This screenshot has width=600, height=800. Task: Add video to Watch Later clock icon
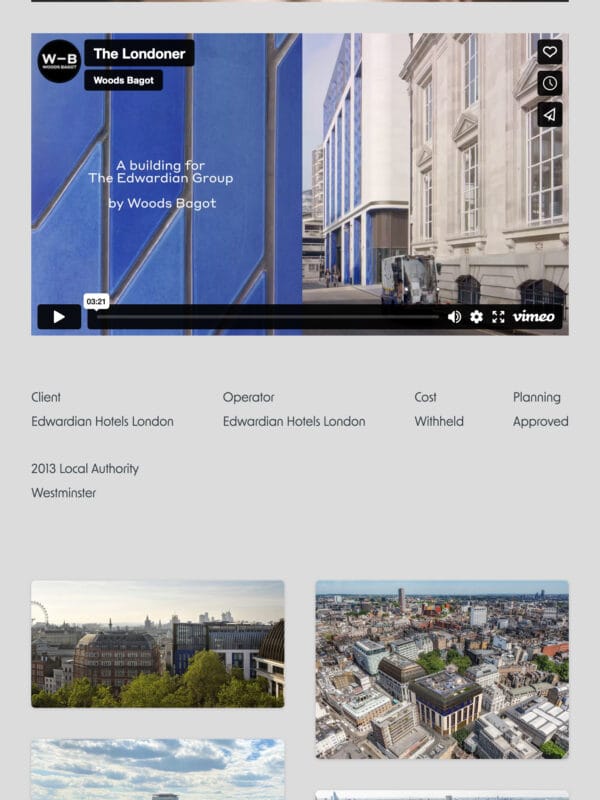pyautogui.click(x=549, y=83)
